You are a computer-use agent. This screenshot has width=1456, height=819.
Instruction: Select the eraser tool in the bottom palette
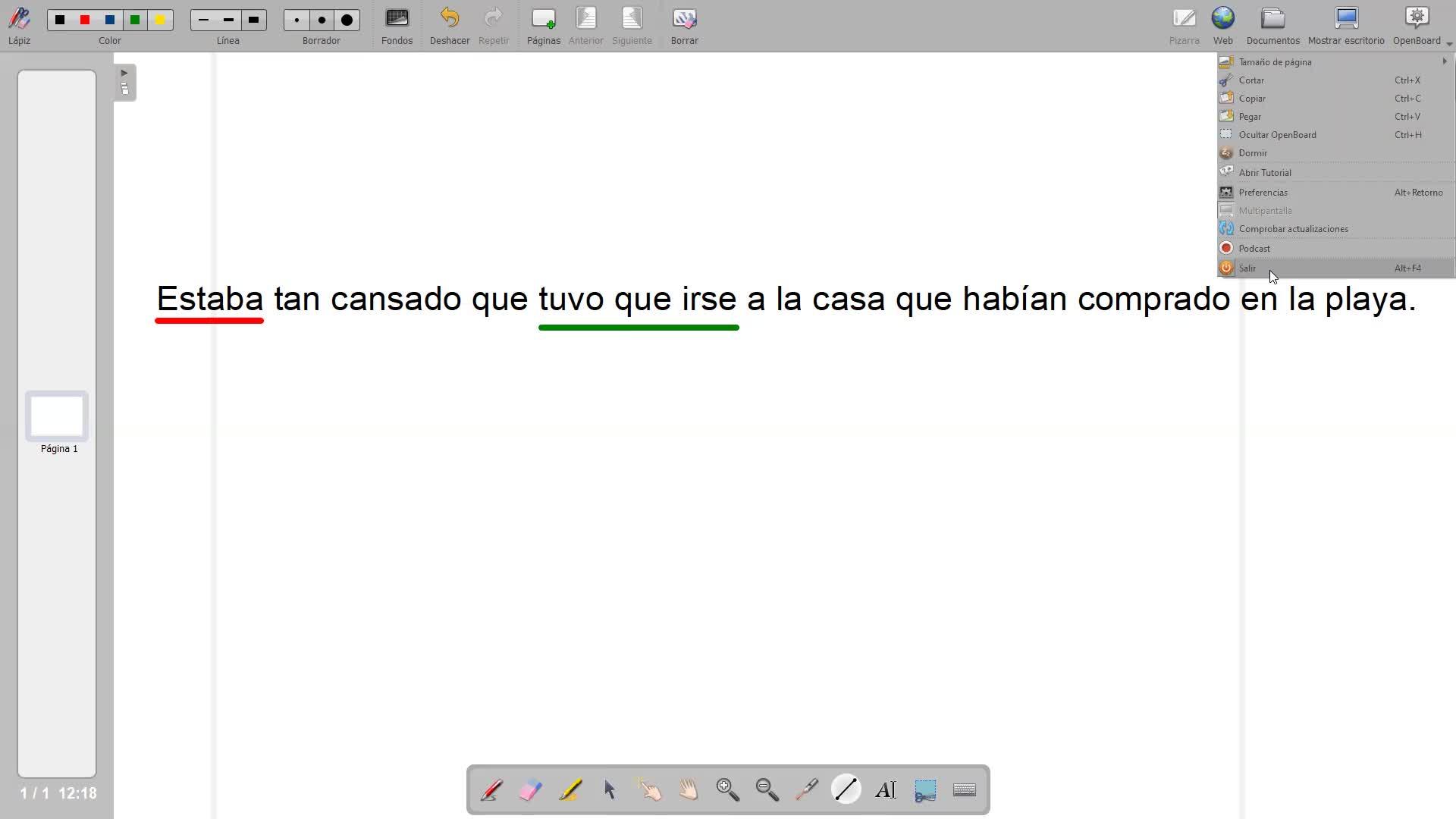click(531, 790)
